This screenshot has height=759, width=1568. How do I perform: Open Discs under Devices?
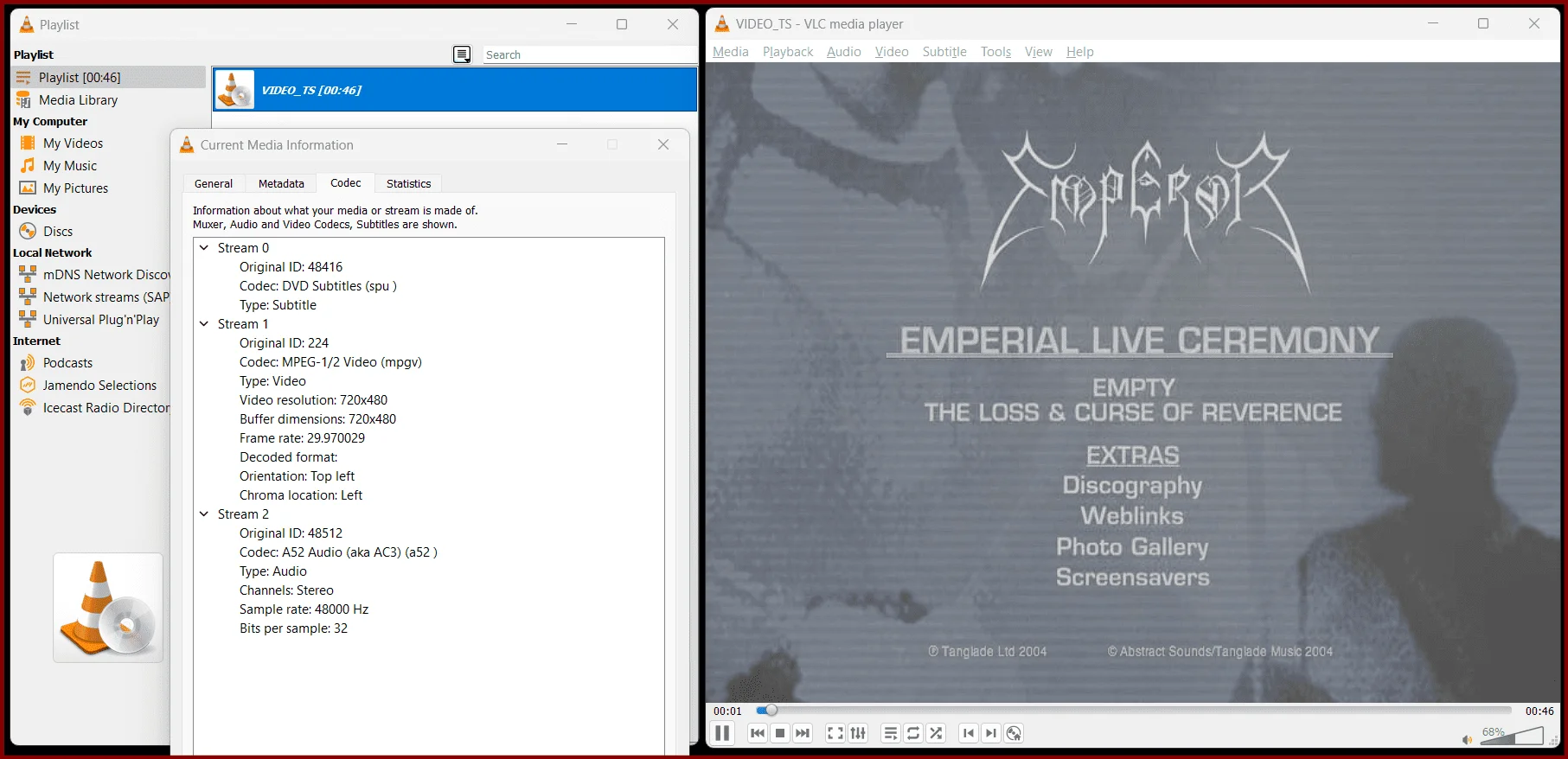(58, 232)
